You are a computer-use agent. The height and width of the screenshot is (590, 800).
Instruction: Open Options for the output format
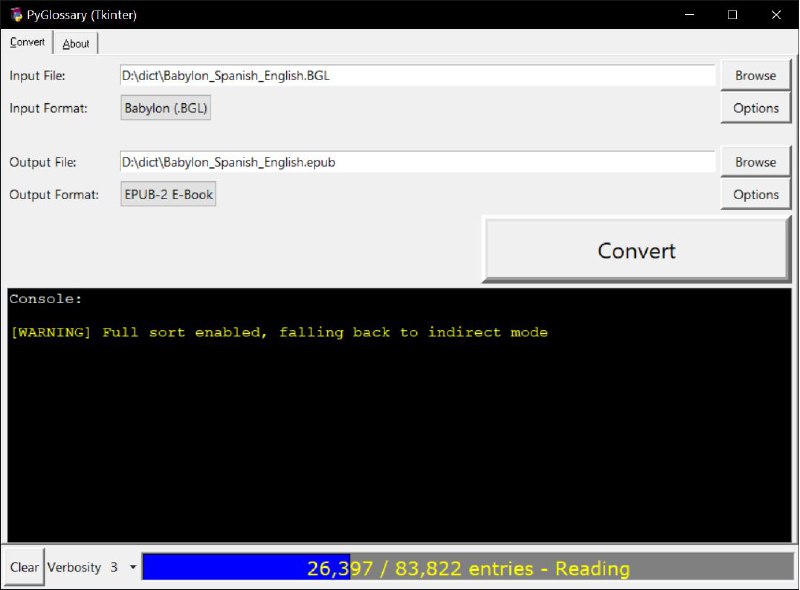point(755,195)
